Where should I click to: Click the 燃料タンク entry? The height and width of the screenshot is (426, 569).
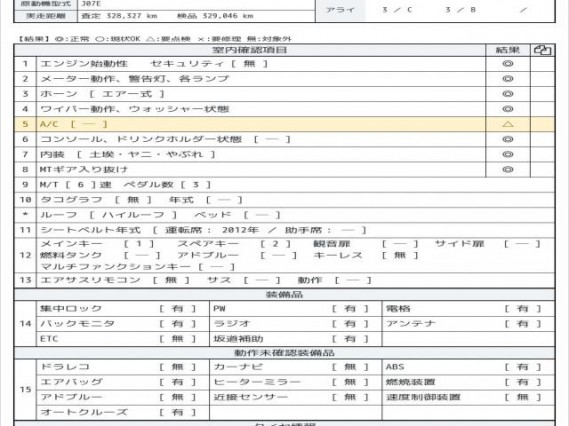[100, 255]
